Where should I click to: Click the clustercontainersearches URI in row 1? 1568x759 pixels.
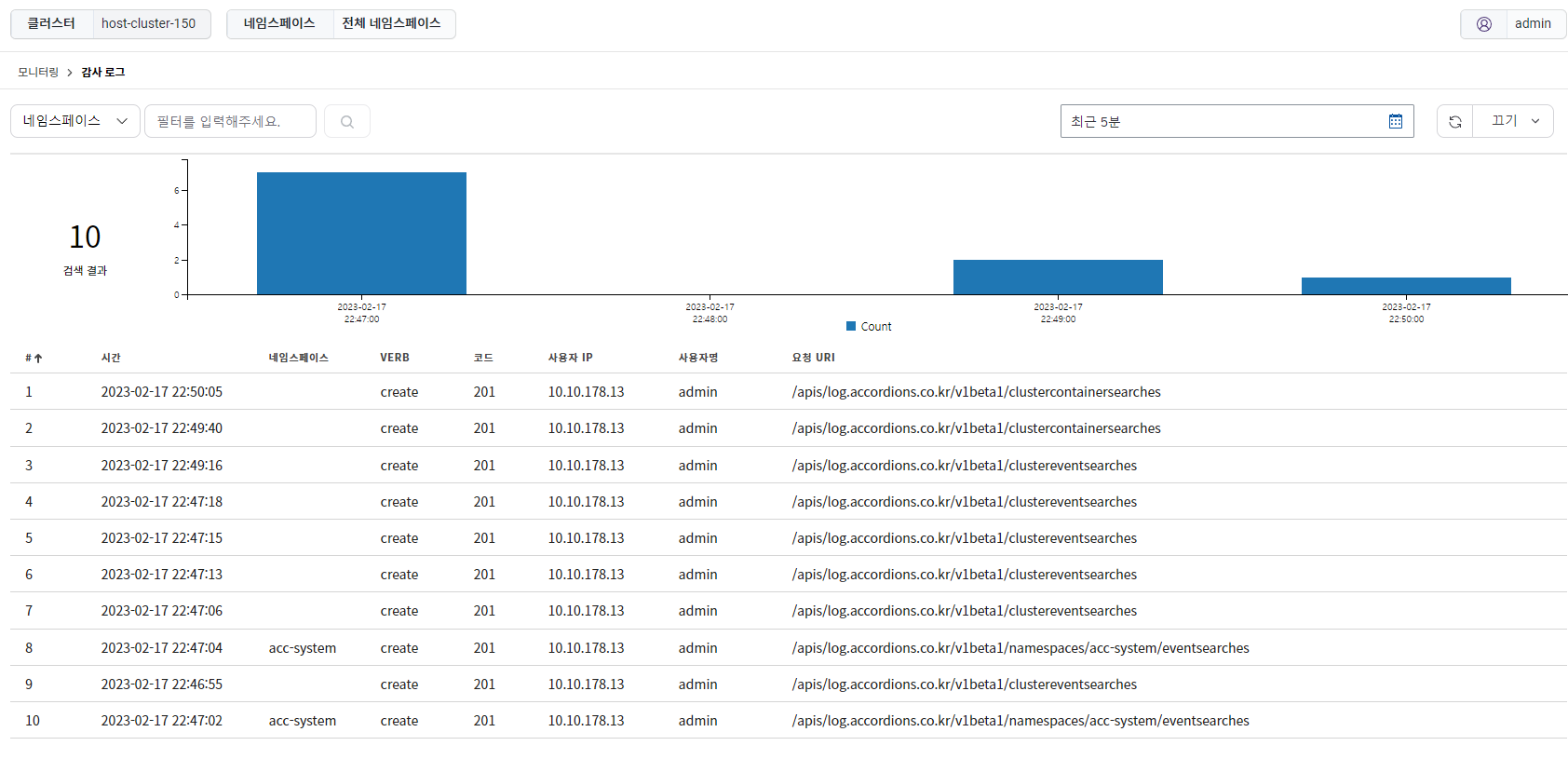[x=977, y=392]
